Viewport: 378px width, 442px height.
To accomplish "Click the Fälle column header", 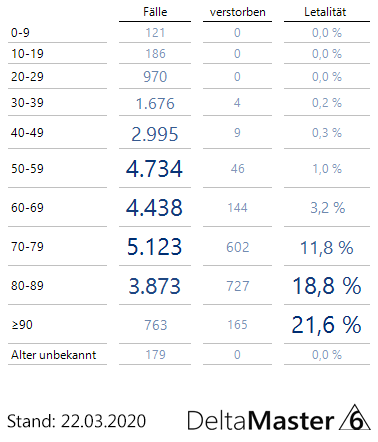I will click(155, 12).
